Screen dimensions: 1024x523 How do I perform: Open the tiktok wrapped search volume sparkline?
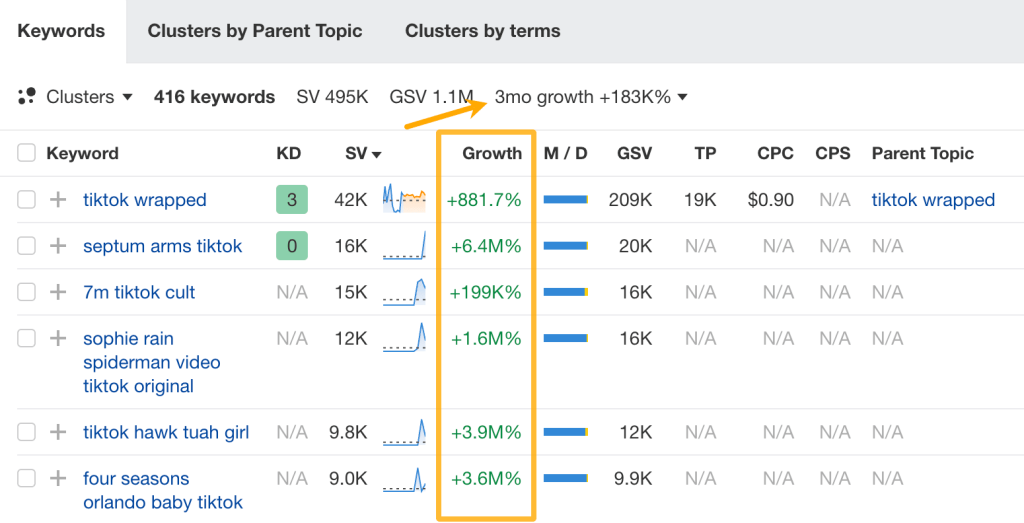coord(404,199)
